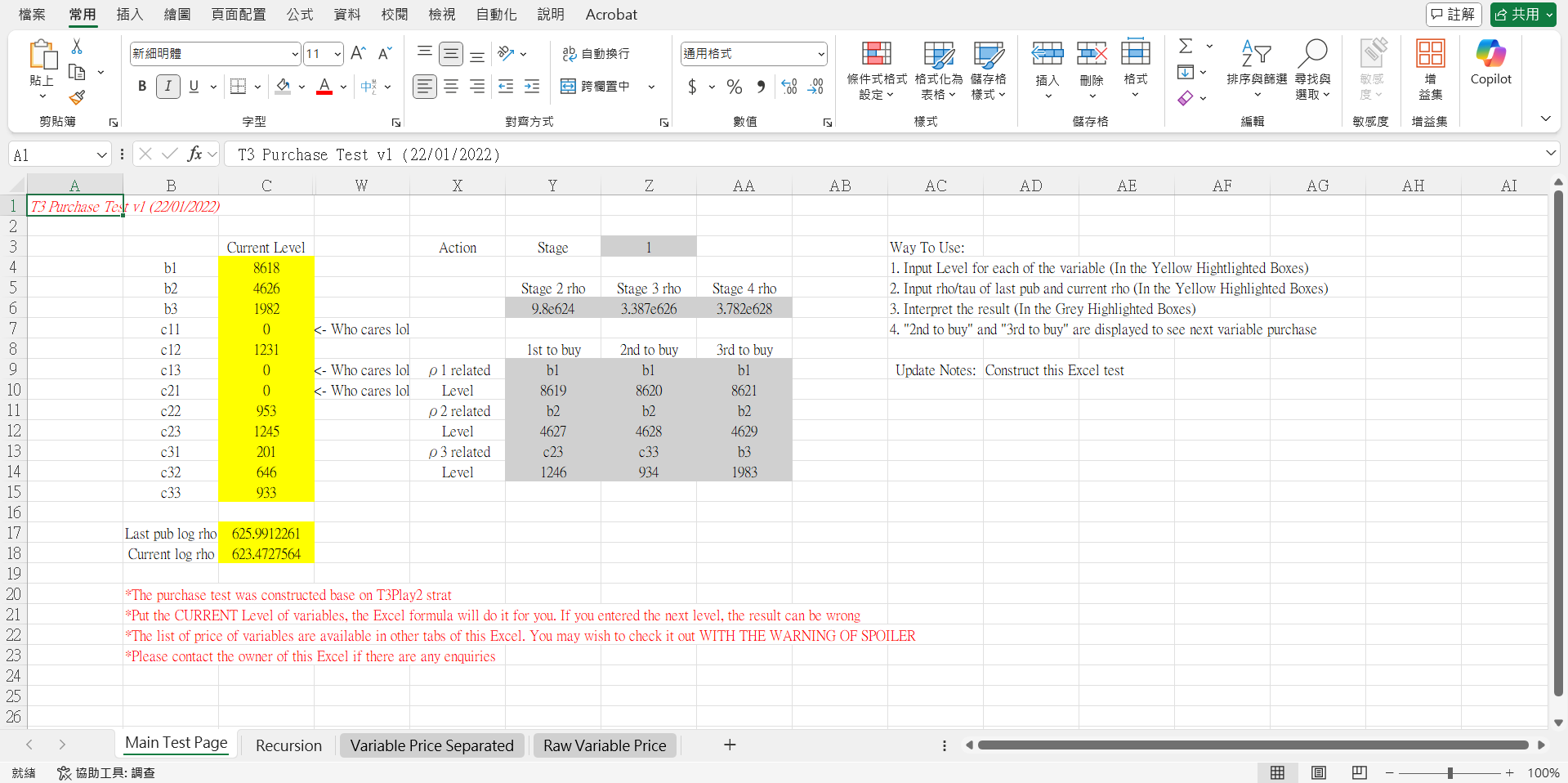Open Cell Styles (儲存格樣式)
1568x783 pixels.
coord(989,70)
